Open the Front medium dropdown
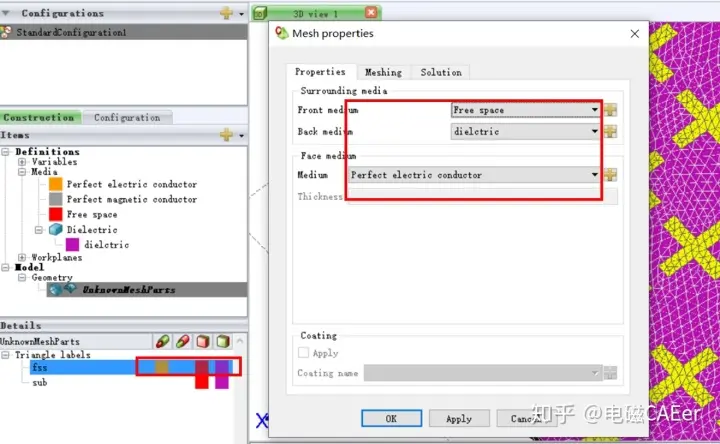This screenshot has height=444, width=720. [x=526, y=110]
